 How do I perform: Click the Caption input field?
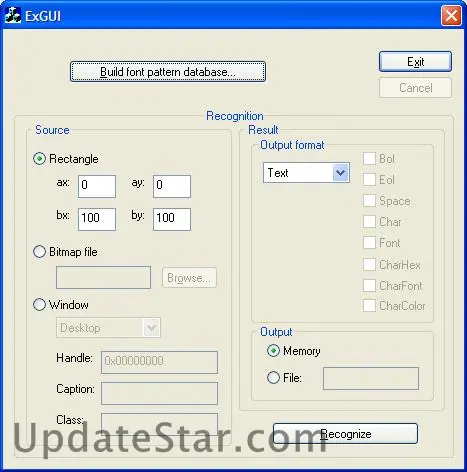(159, 394)
